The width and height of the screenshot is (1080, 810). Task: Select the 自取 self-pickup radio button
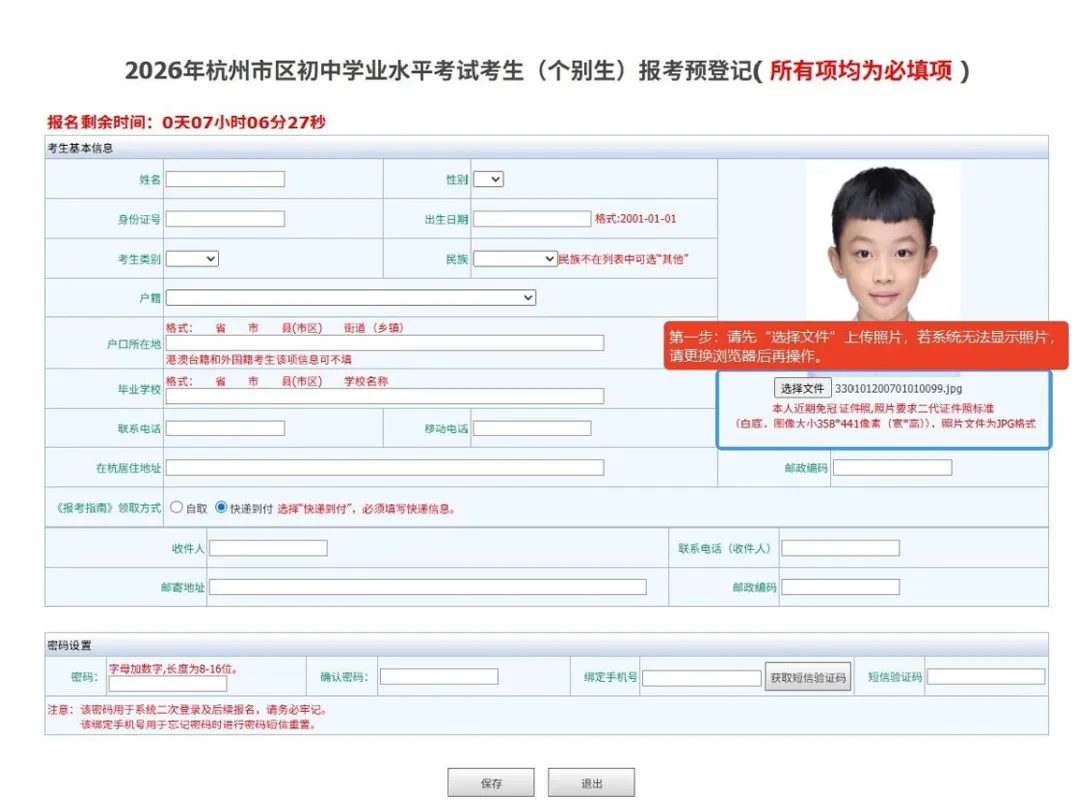176,507
